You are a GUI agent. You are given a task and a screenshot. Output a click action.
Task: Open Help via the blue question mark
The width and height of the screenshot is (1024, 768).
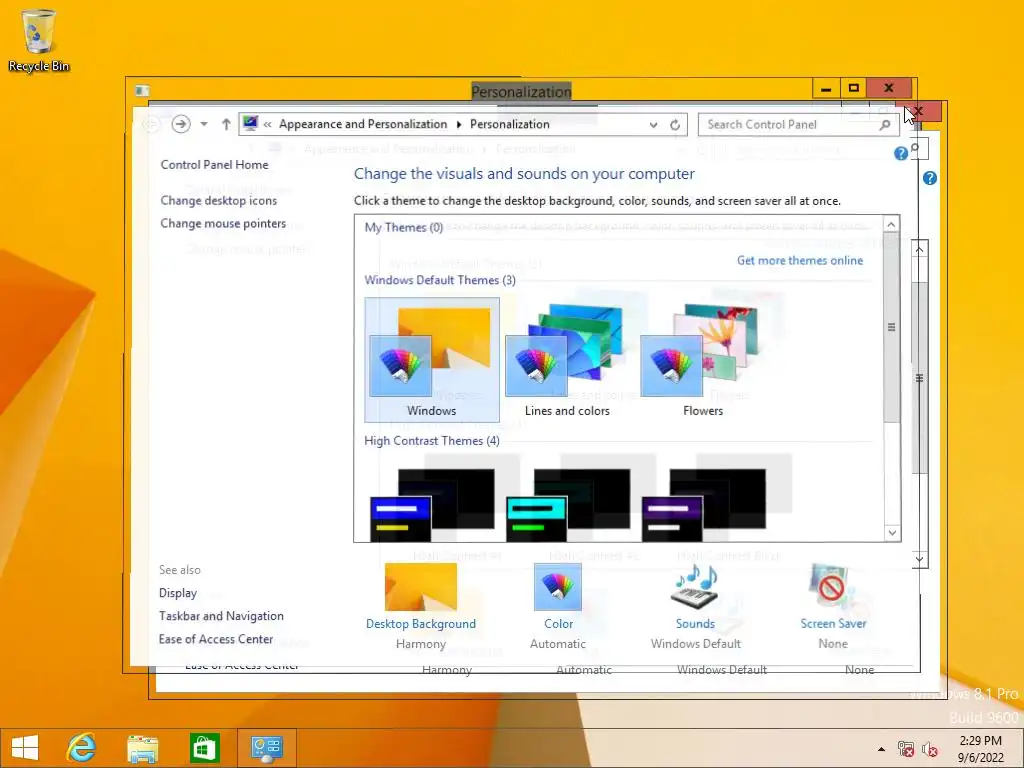click(901, 153)
